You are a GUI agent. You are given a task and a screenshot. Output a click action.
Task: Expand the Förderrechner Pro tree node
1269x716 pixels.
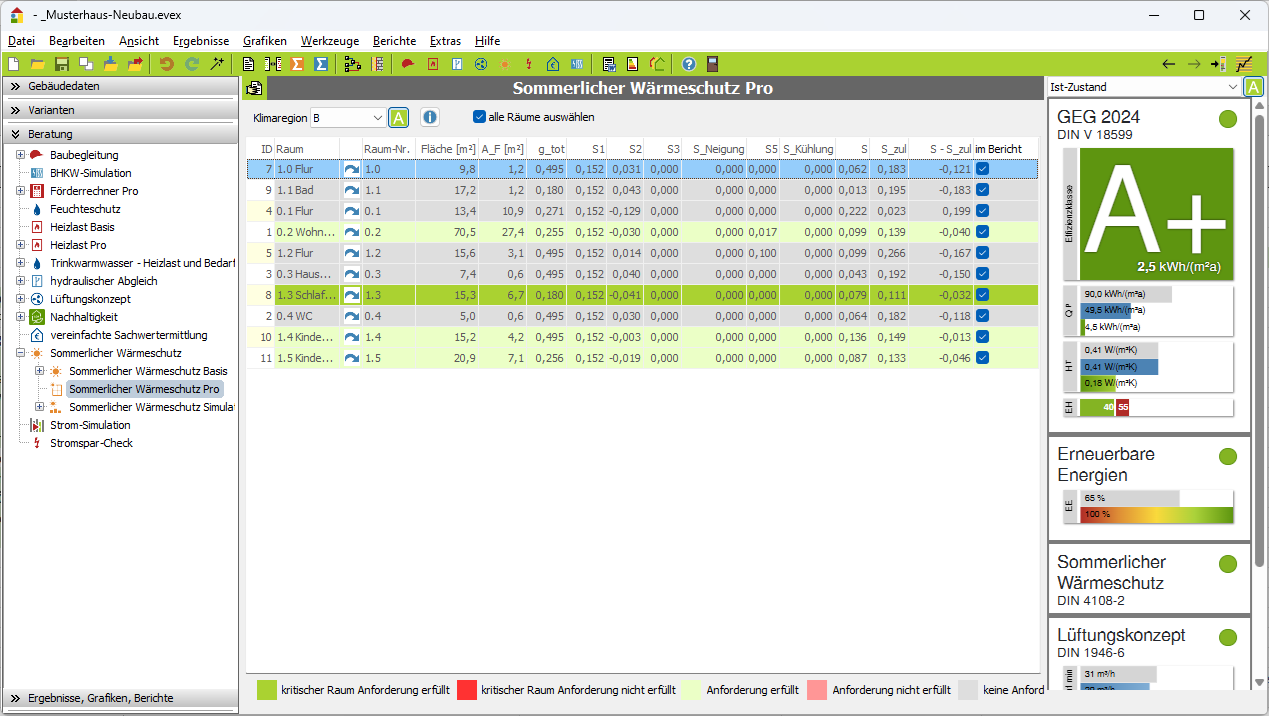[x=21, y=191]
